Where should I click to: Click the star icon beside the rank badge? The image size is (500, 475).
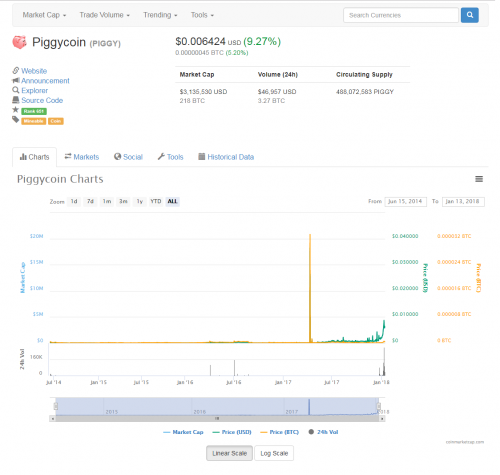click(x=16, y=110)
